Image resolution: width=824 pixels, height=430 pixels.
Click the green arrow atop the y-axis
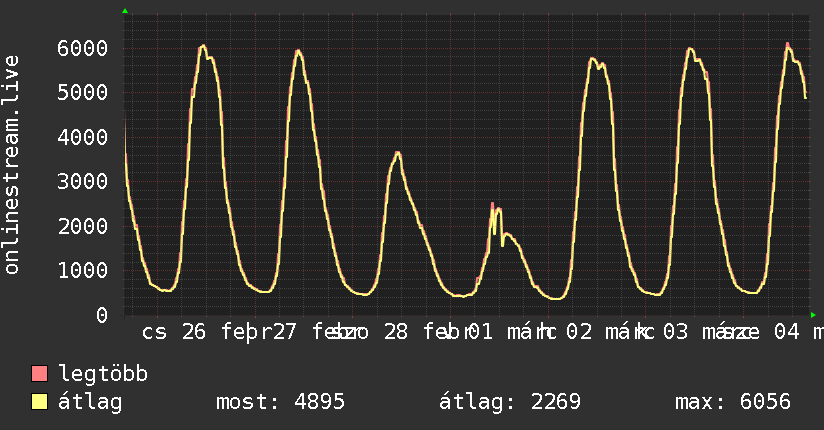(x=125, y=11)
